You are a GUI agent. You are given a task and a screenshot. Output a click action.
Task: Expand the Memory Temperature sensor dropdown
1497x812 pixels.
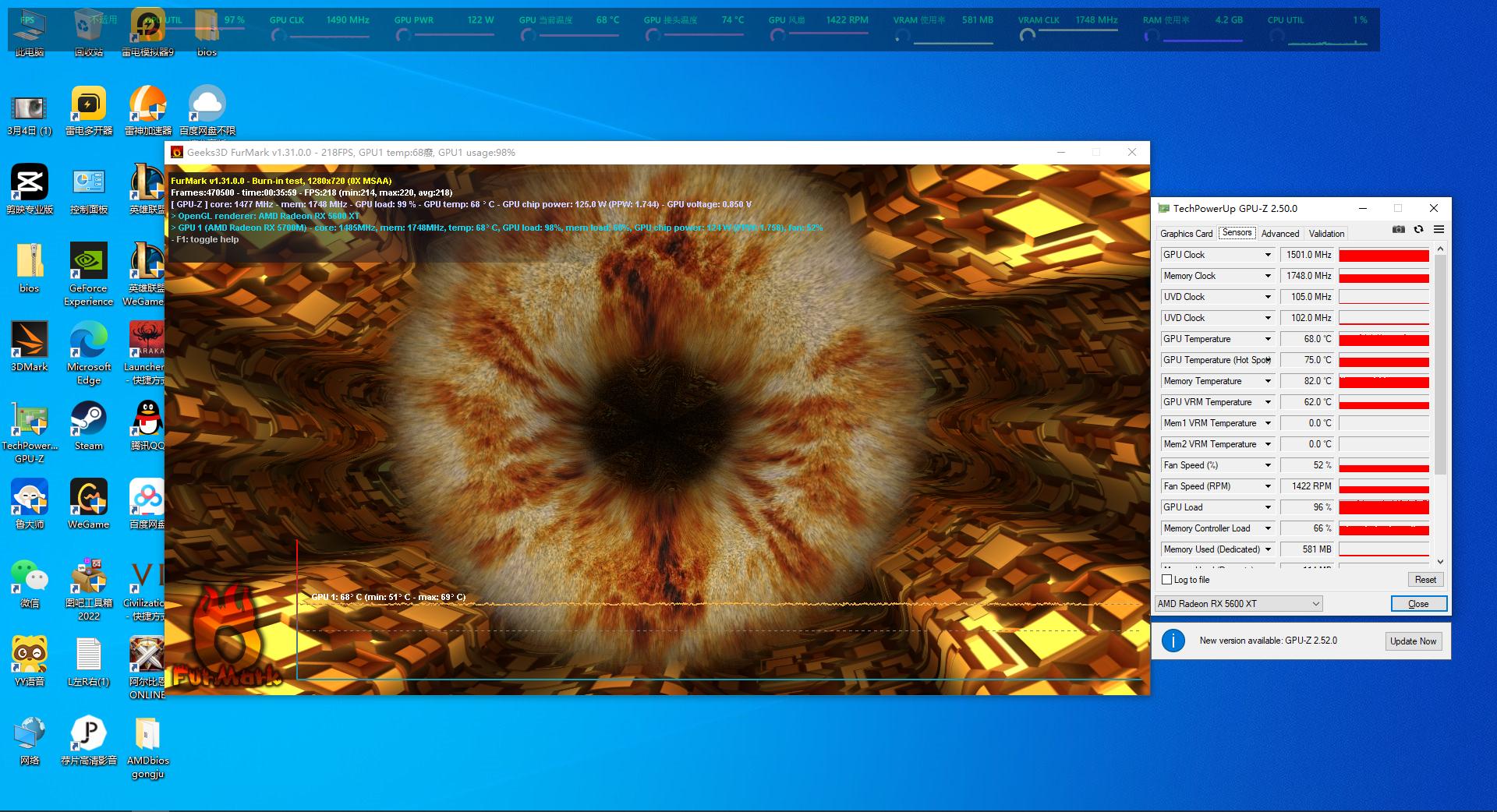[x=1268, y=381]
